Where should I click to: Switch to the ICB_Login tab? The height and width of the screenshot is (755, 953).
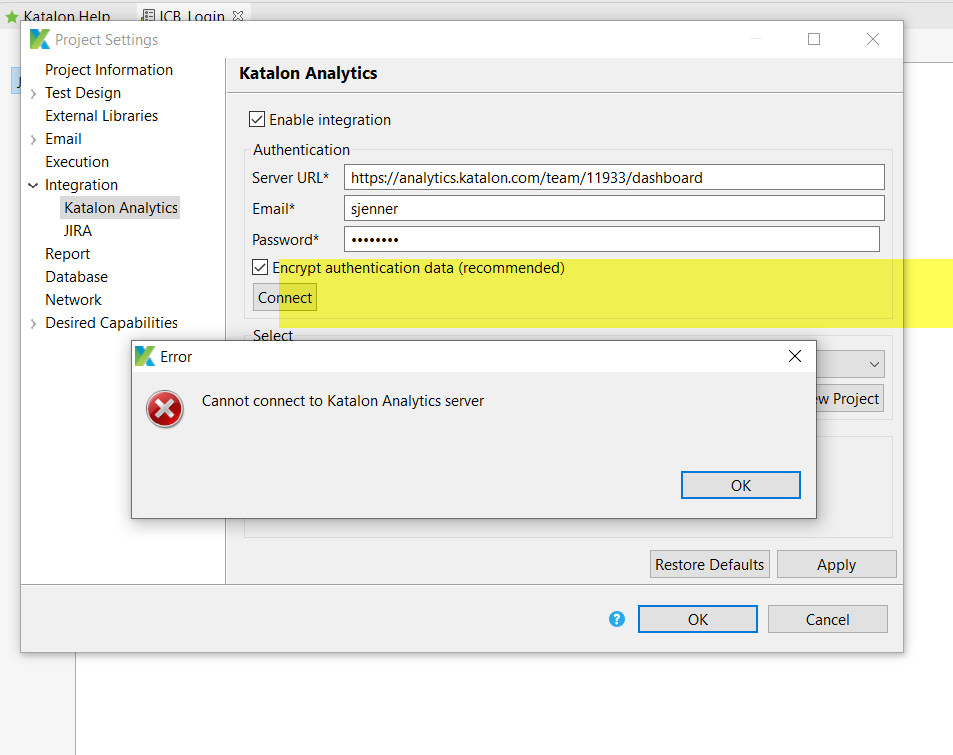pyautogui.click(x=192, y=16)
